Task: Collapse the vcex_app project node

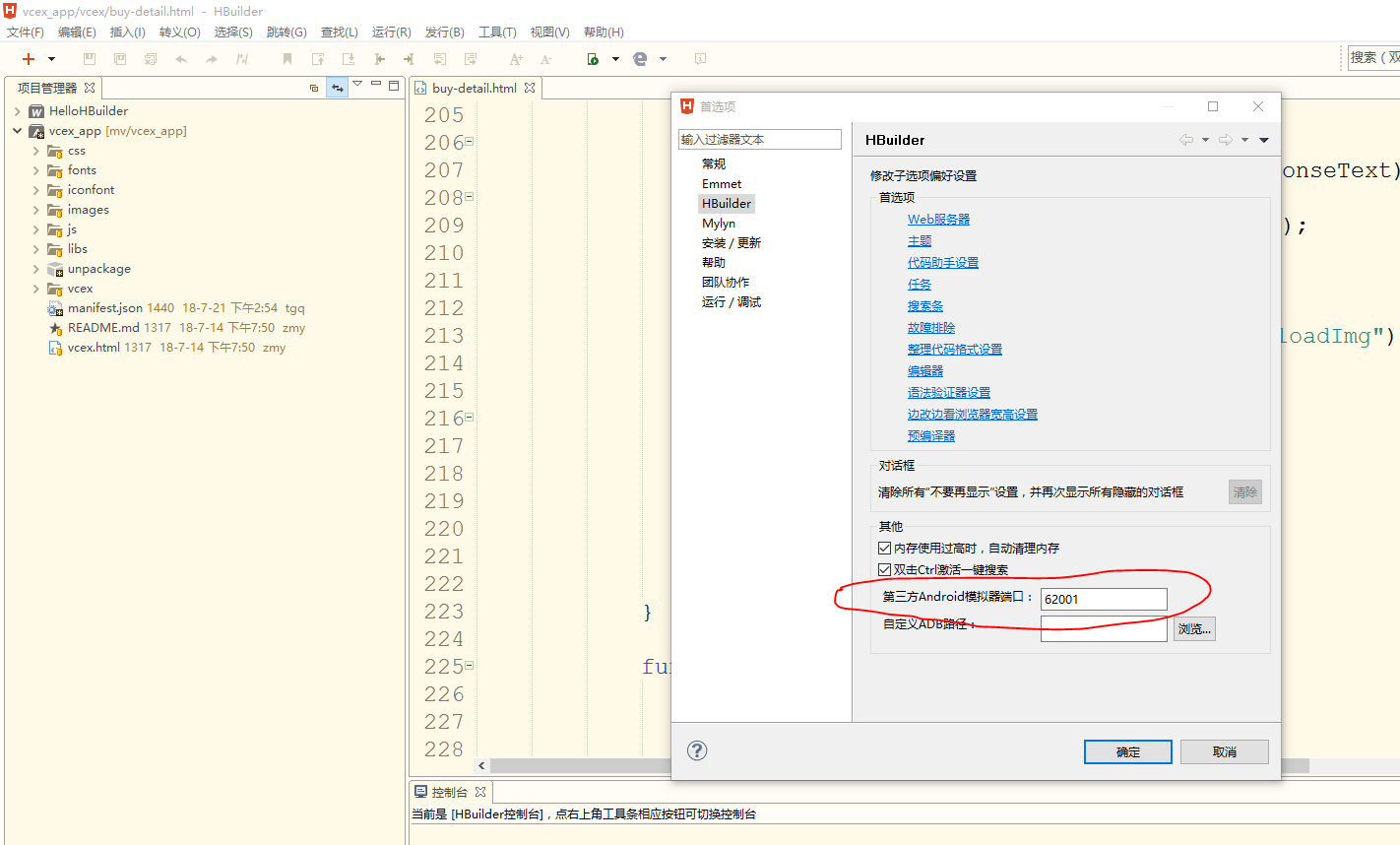Action: (18, 131)
